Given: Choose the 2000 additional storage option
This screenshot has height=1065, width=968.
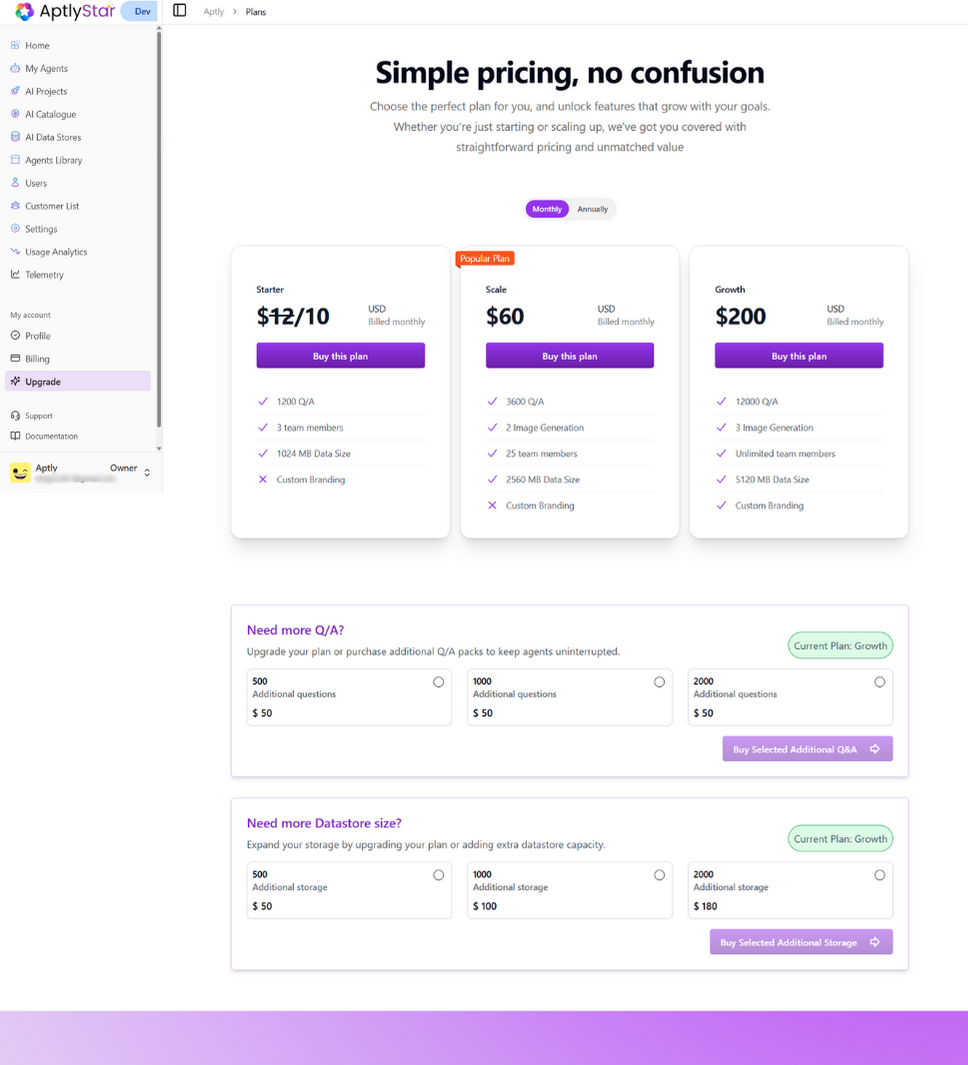Looking at the screenshot, I should pos(879,874).
